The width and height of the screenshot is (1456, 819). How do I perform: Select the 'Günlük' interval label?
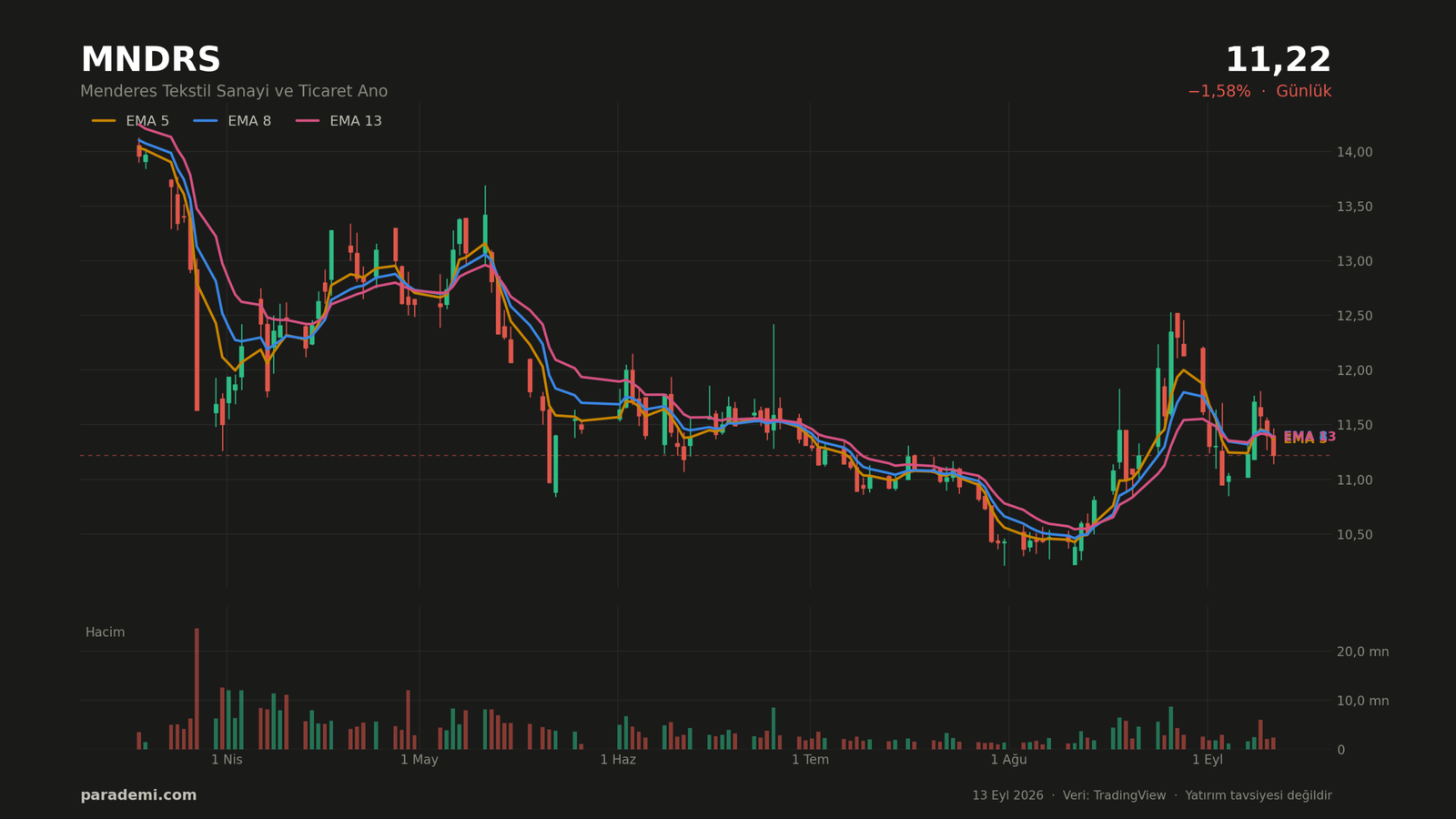[1303, 91]
